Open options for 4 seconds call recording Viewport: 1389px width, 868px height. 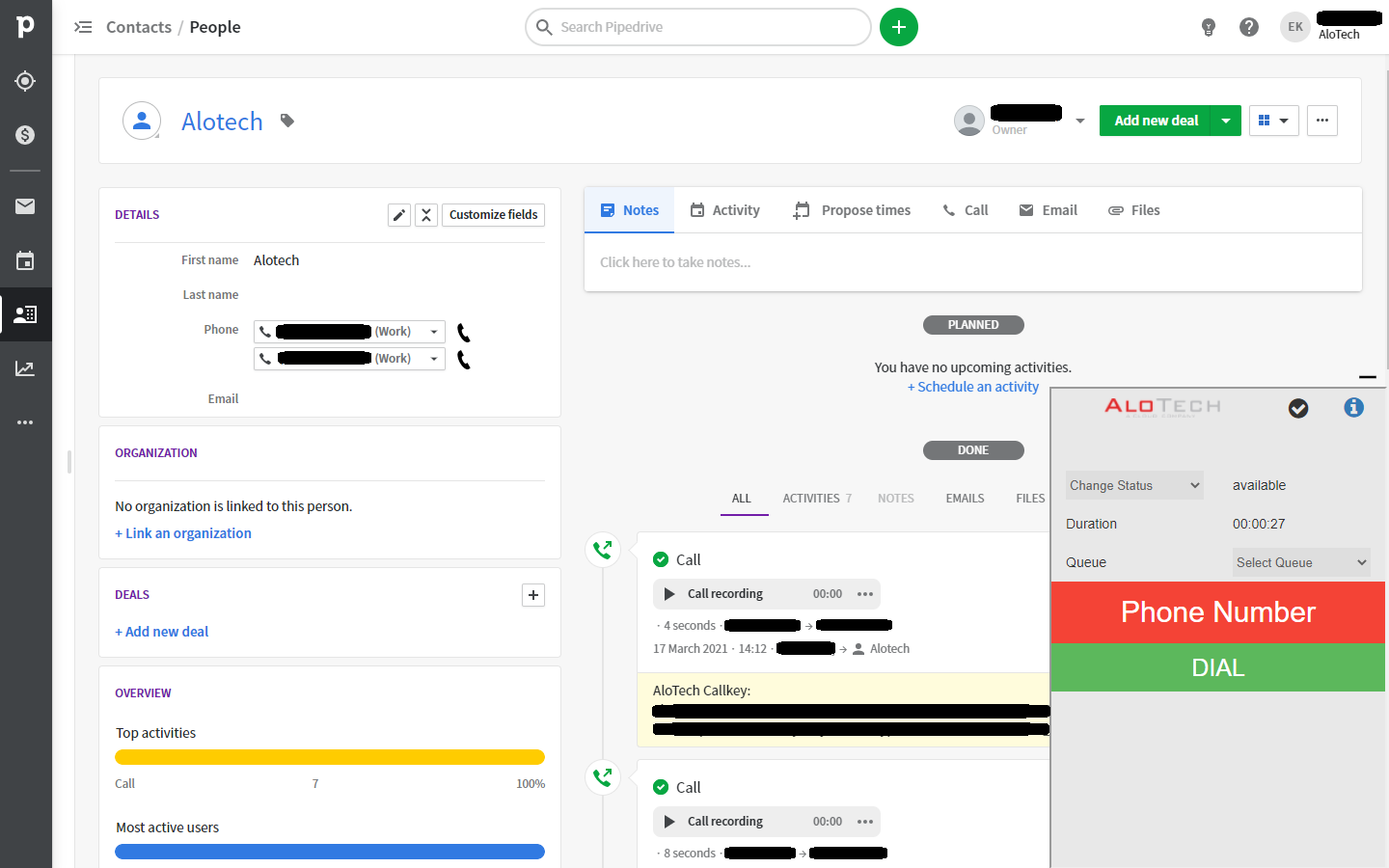tap(865, 594)
